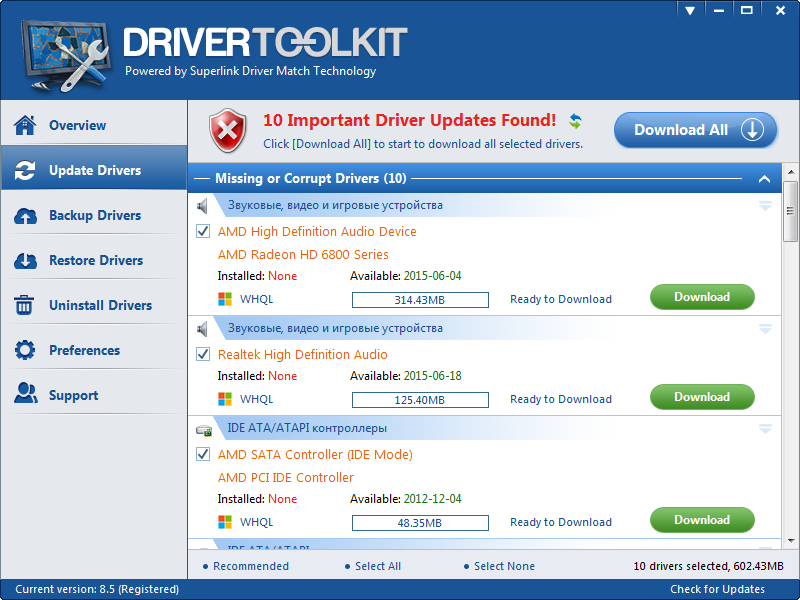Click the red shield warning icon
The width and height of the screenshot is (800, 600).
coord(228,131)
